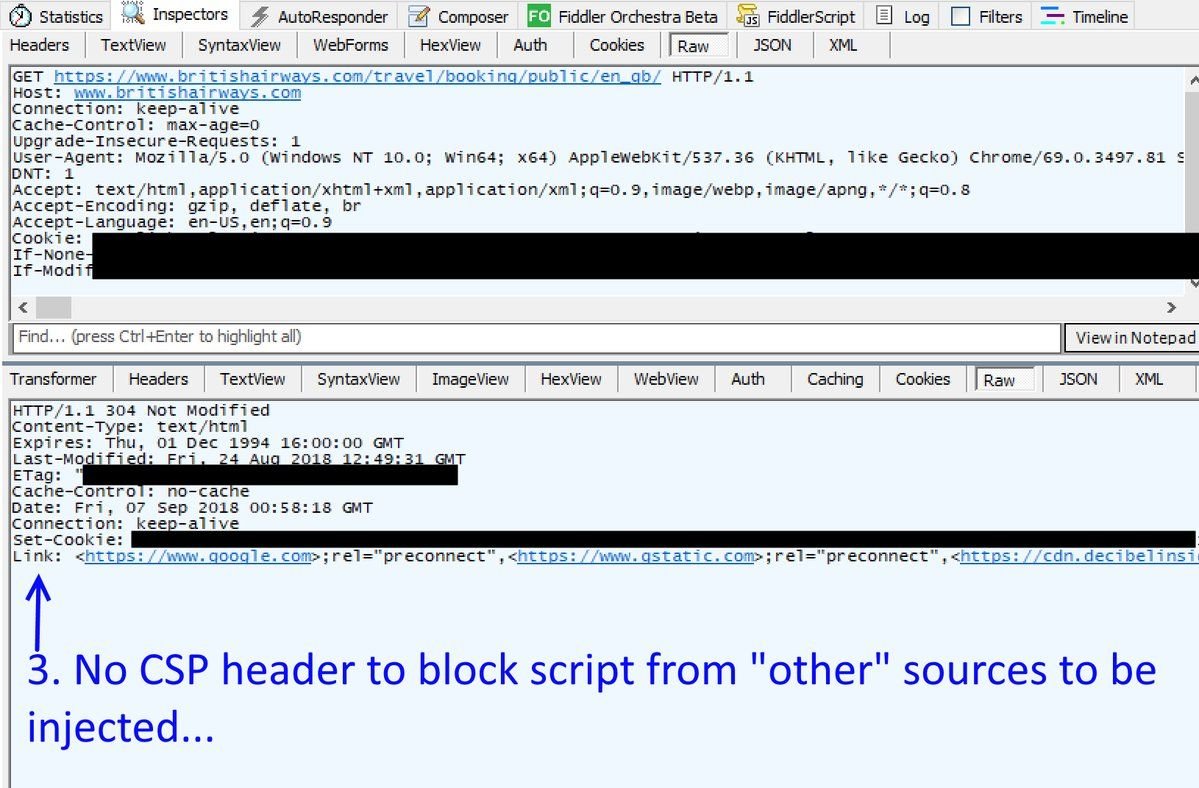Select request Headers inspector tab
This screenshot has height=788, width=1199.
click(x=39, y=45)
